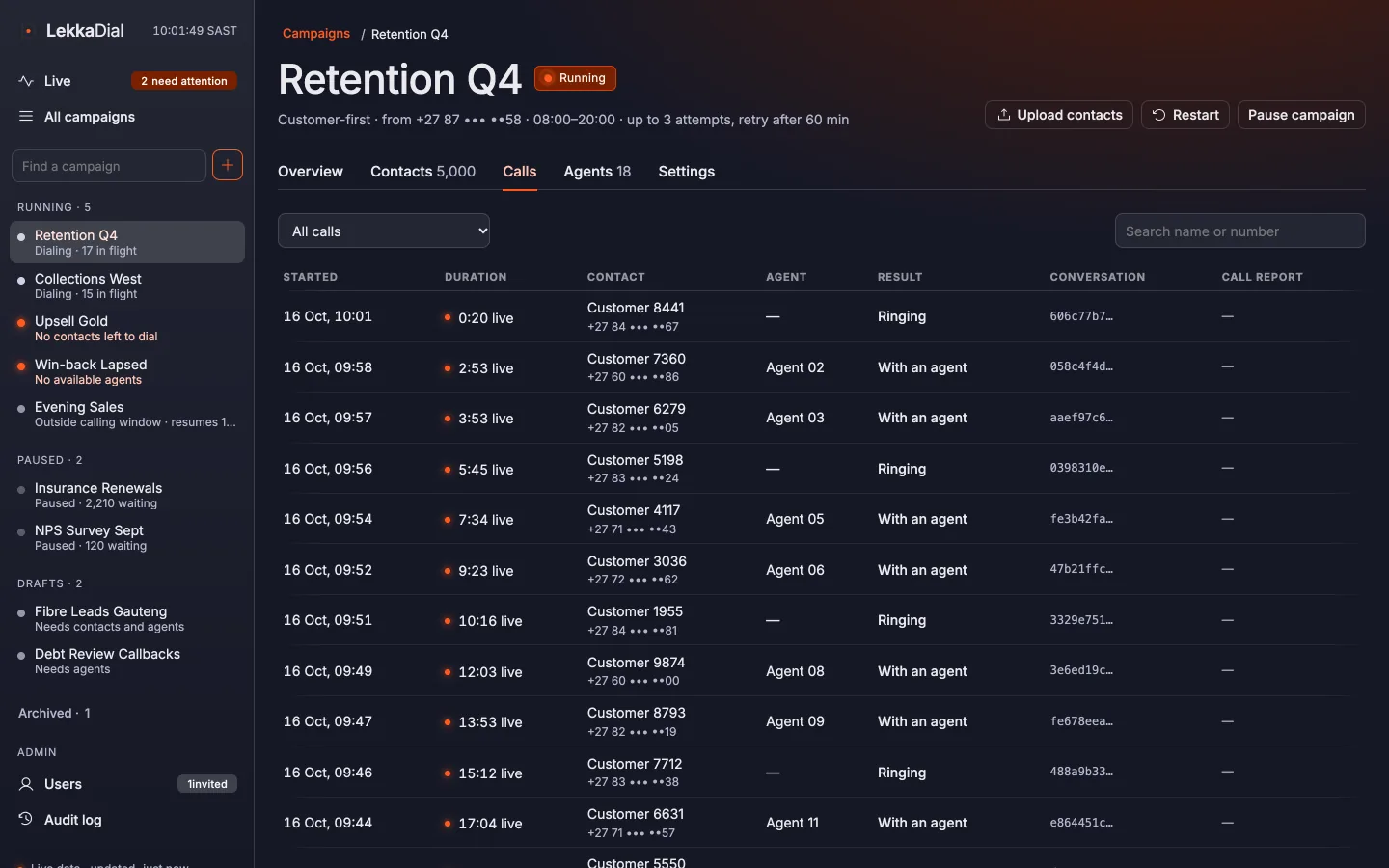Click the Upload contacts button

pos(1059,115)
